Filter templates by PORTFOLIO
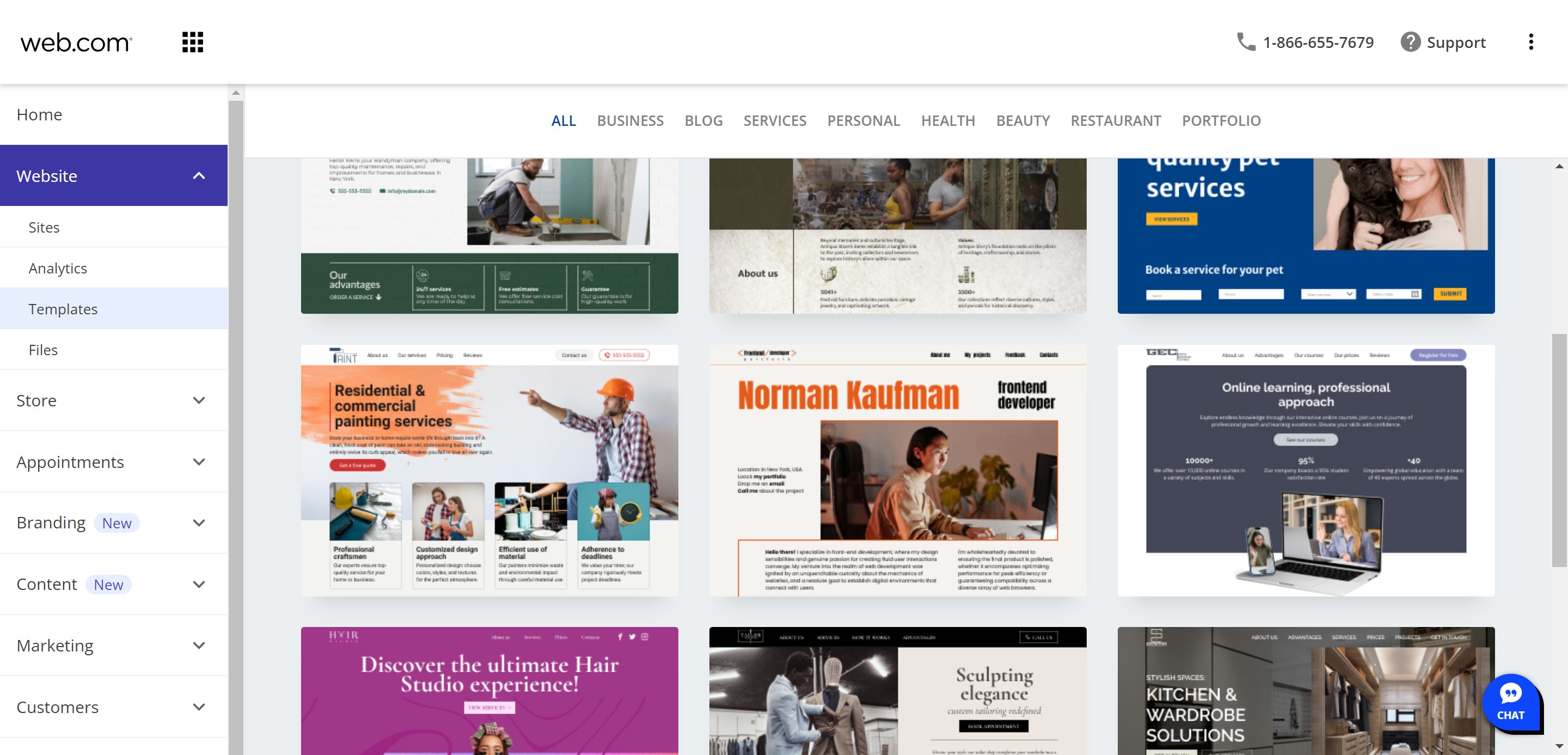This screenshot has width=1568, height=755. tap(1221, 120)
